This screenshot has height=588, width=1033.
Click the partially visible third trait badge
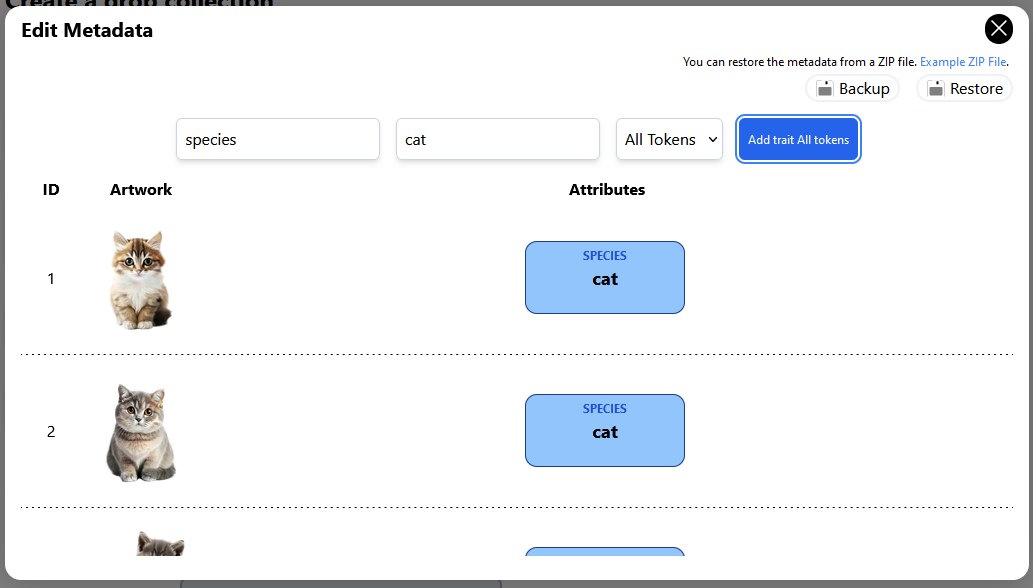(x=605, y=551)
